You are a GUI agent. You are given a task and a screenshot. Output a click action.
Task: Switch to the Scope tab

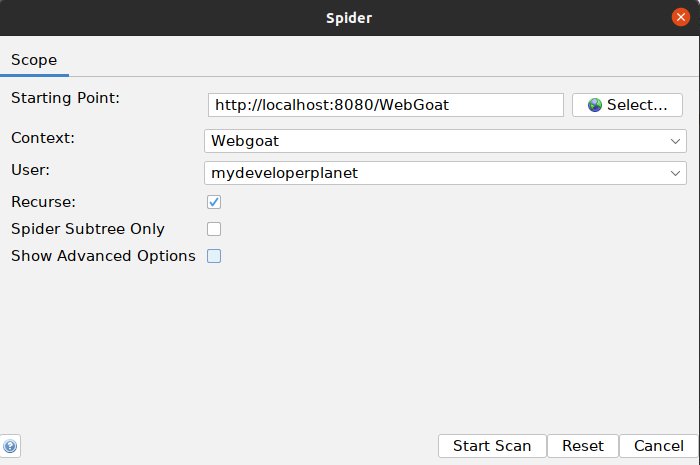point(34,60)
